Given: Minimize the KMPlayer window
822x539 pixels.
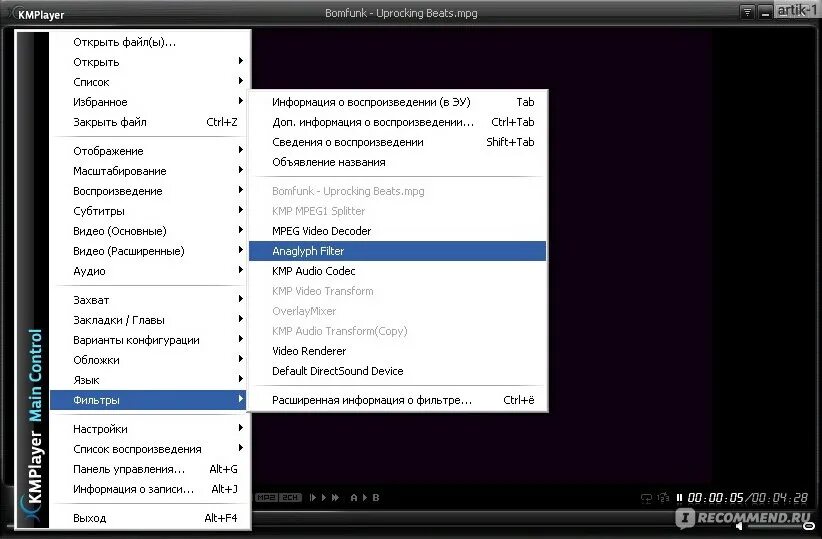Looking at the screenshot, I should pos(765,12).
